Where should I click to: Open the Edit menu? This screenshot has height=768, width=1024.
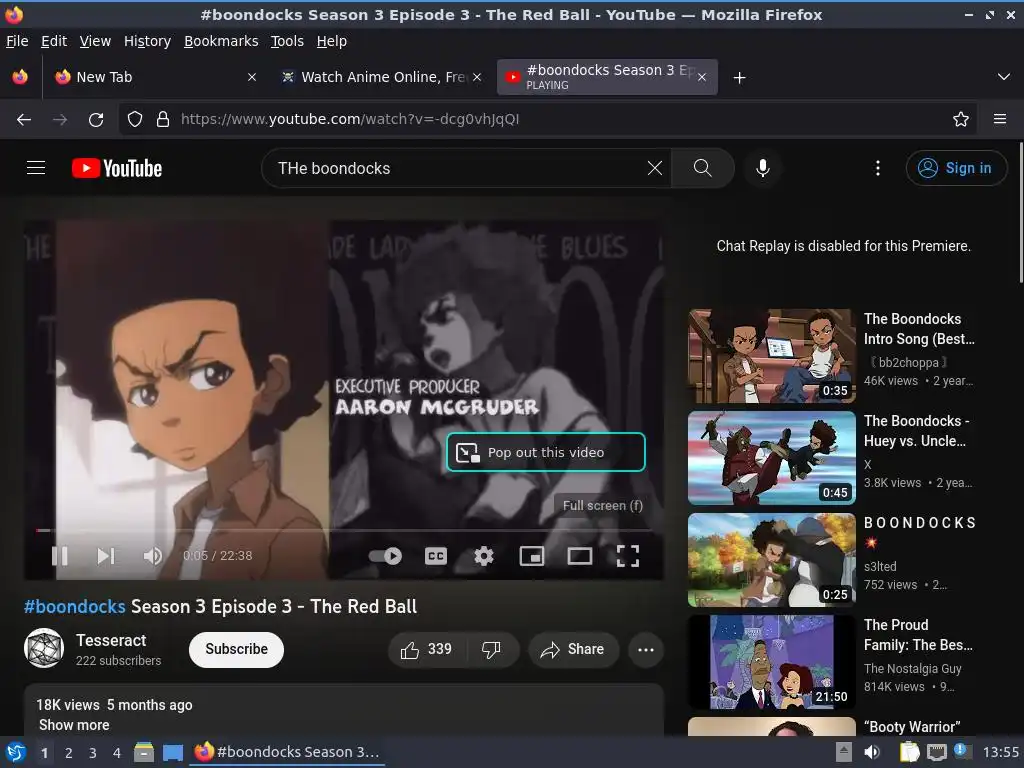(54, 41)
